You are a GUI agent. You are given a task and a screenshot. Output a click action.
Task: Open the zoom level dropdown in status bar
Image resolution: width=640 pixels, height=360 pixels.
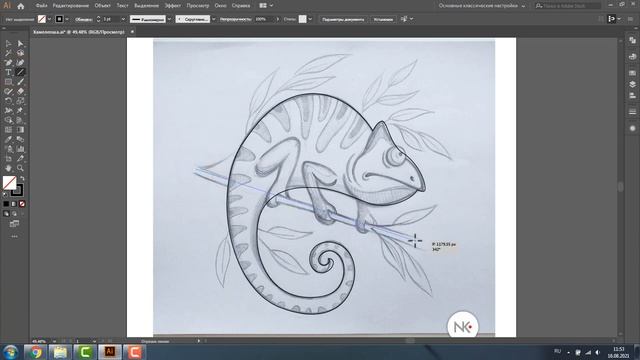click(54, 341)
